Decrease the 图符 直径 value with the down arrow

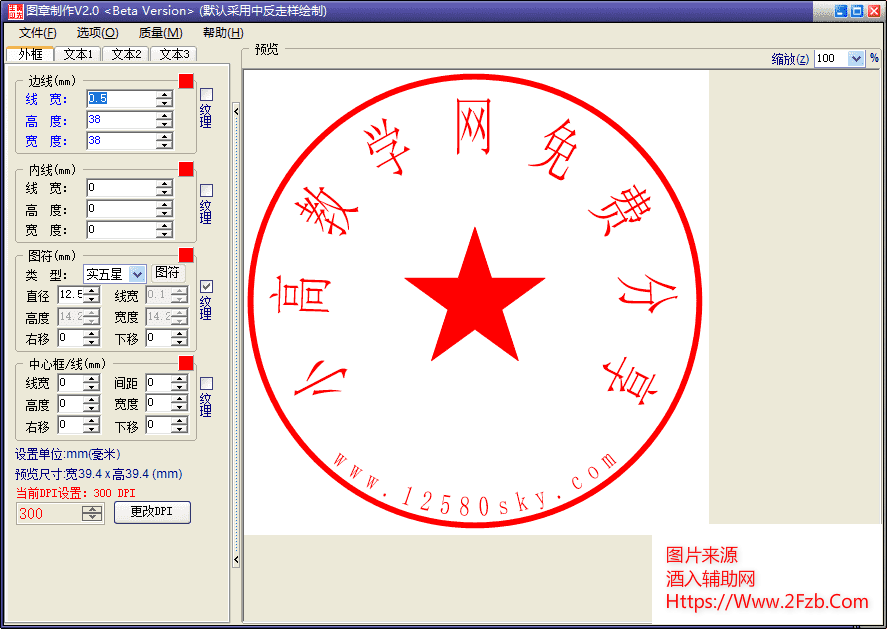tap(92, 299)
